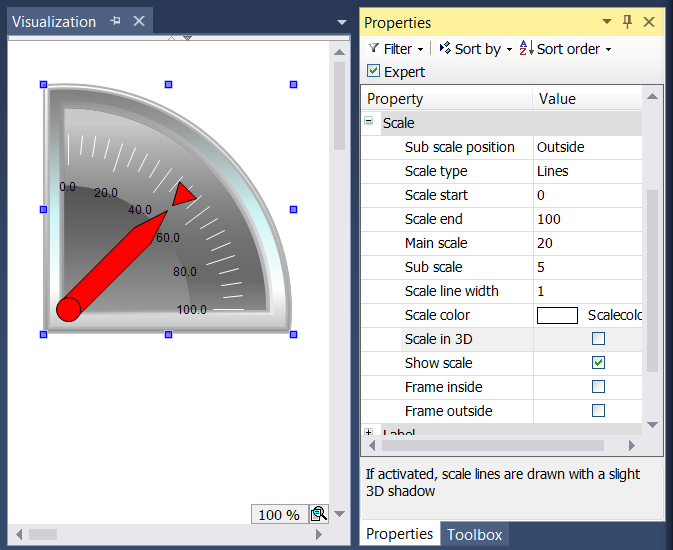Select the Sub scale position property row

pos(501,147)
